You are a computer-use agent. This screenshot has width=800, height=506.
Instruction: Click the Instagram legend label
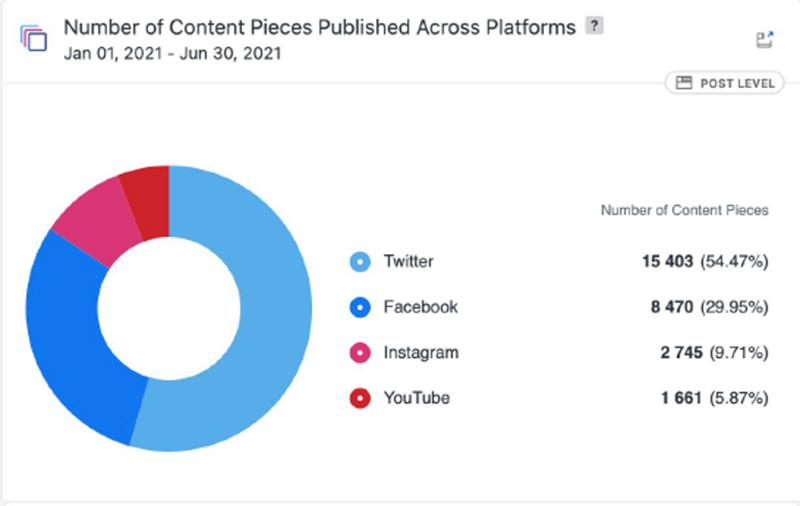(x=421, y=352)
